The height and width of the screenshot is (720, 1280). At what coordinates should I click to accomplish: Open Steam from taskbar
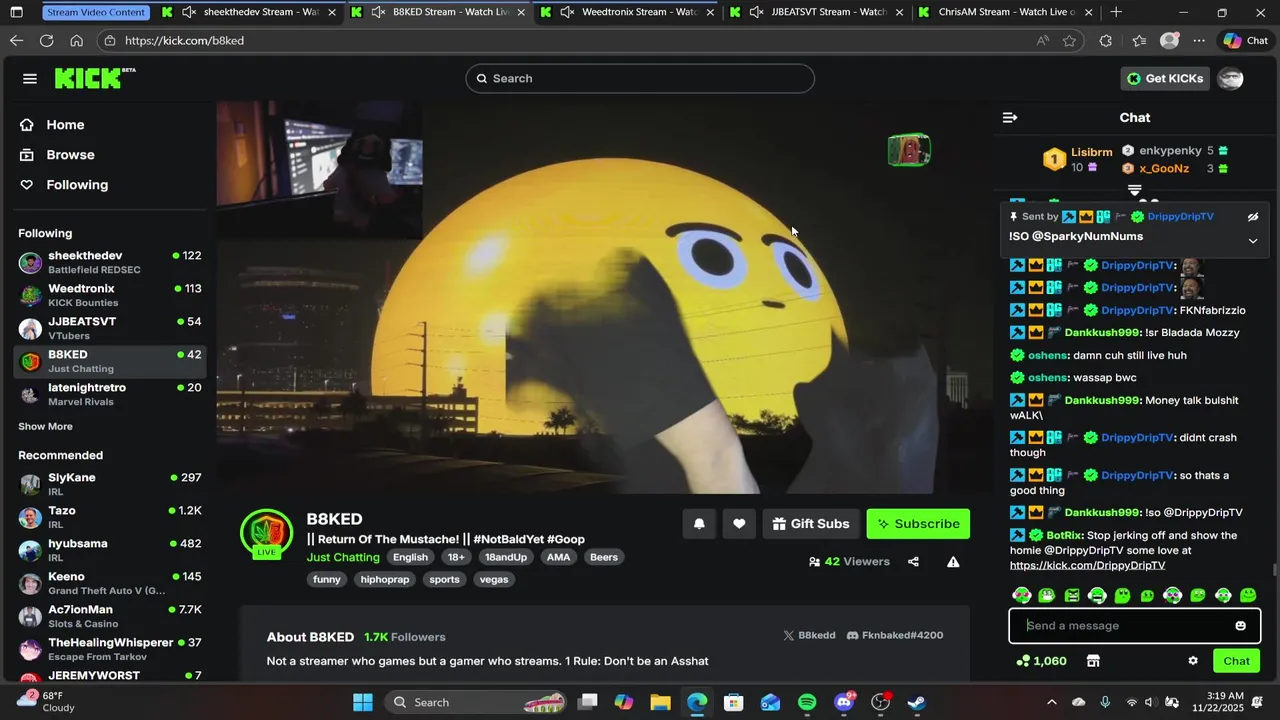tap(917, 702)
